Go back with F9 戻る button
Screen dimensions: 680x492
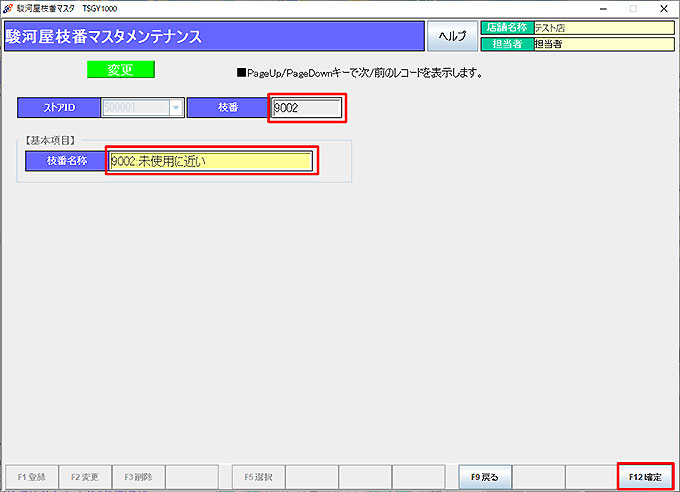point(485,477)
